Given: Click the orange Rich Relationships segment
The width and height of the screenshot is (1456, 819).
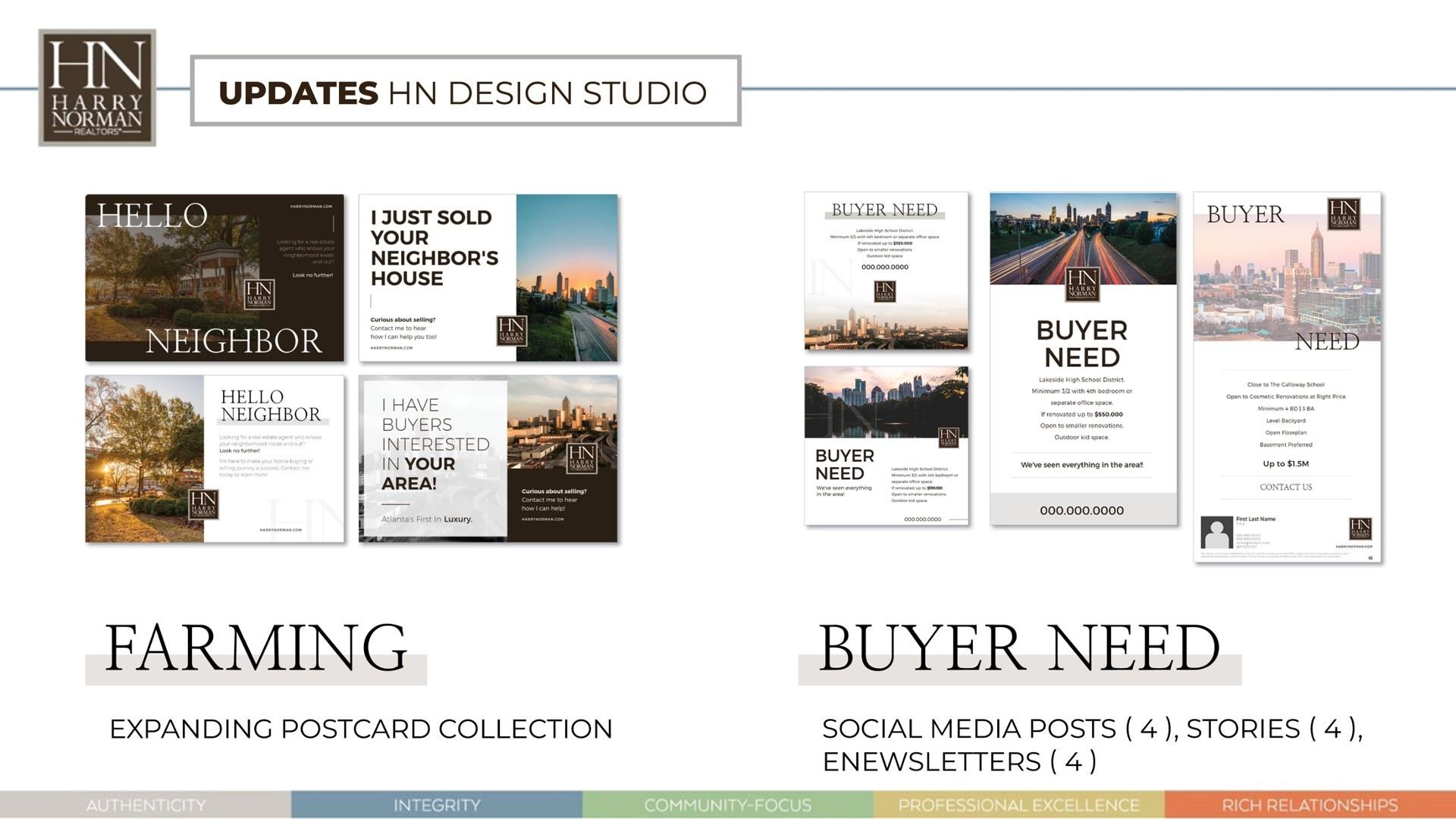Looking at the screenshot, I should [1310, 805].
